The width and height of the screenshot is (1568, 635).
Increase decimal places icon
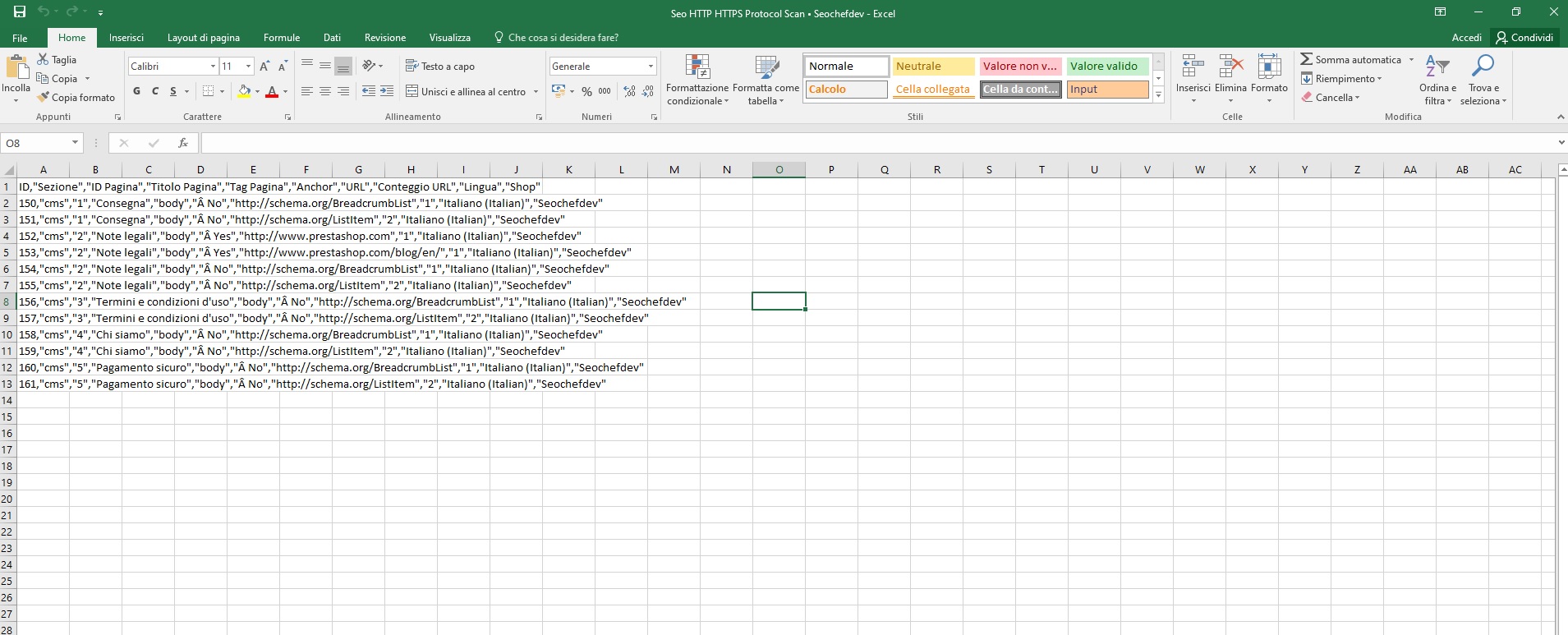(x=629, y=91)
